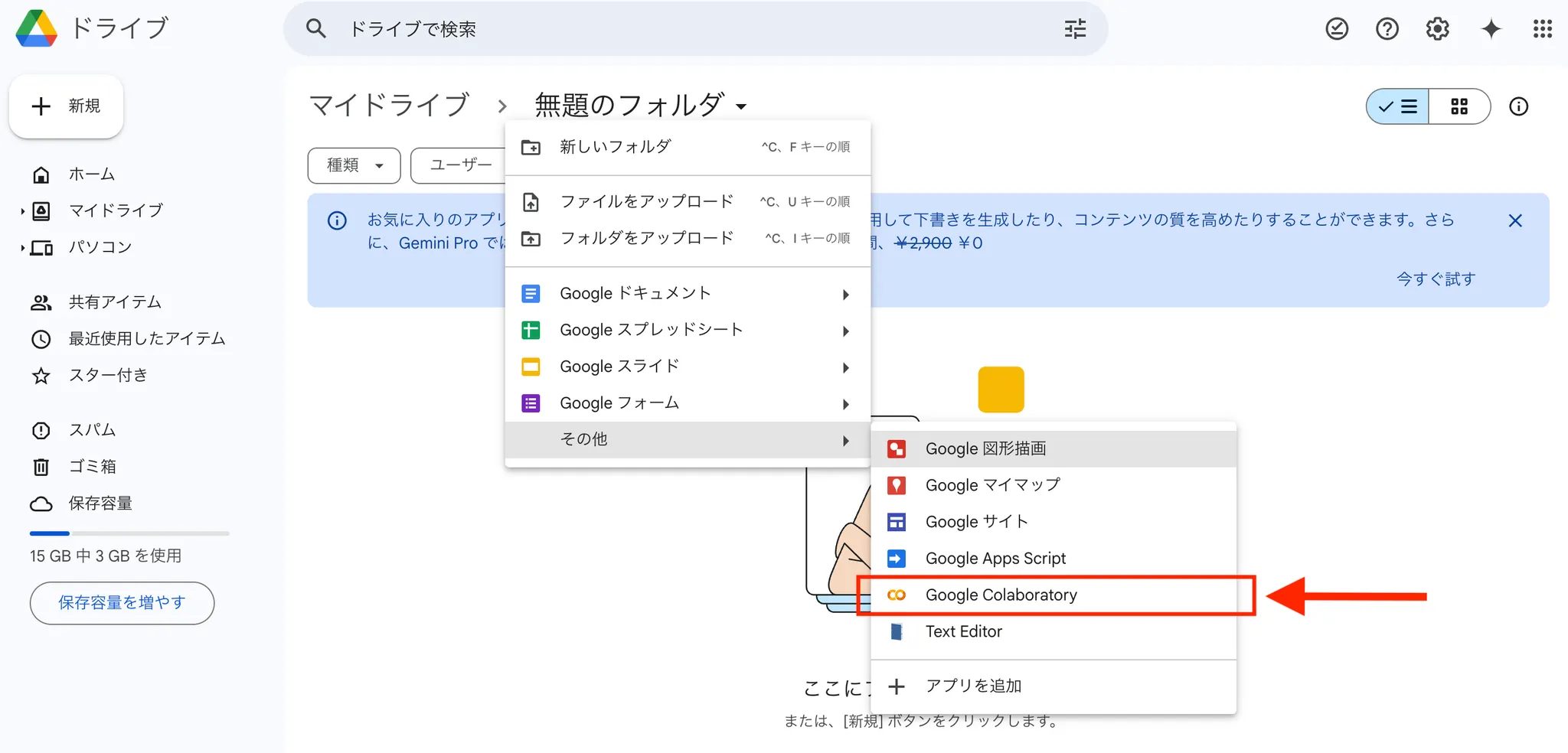1568x753 pixels.
Task: Open the offline ready status icon
Action: coord(1337,29)
